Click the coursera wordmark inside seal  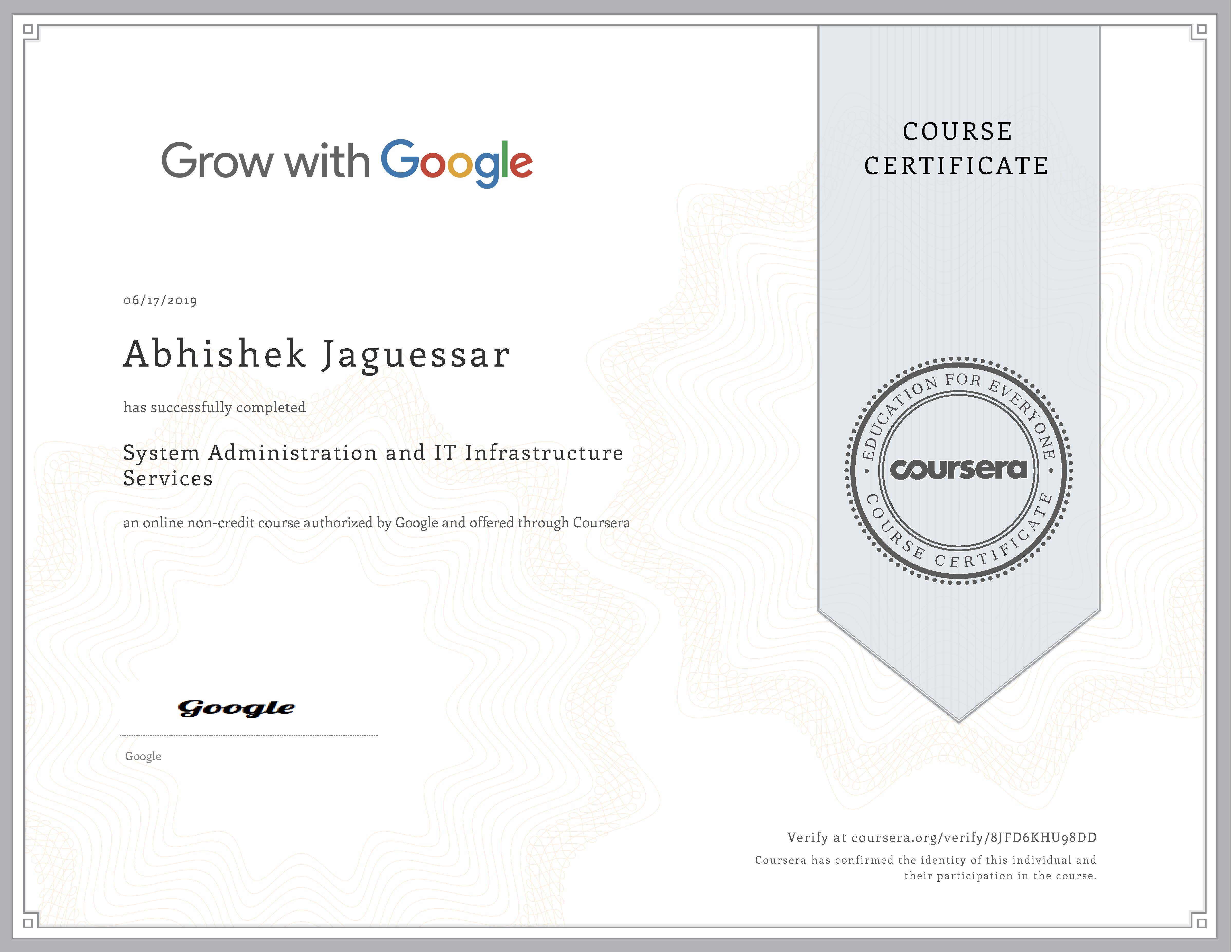(958, 469)
